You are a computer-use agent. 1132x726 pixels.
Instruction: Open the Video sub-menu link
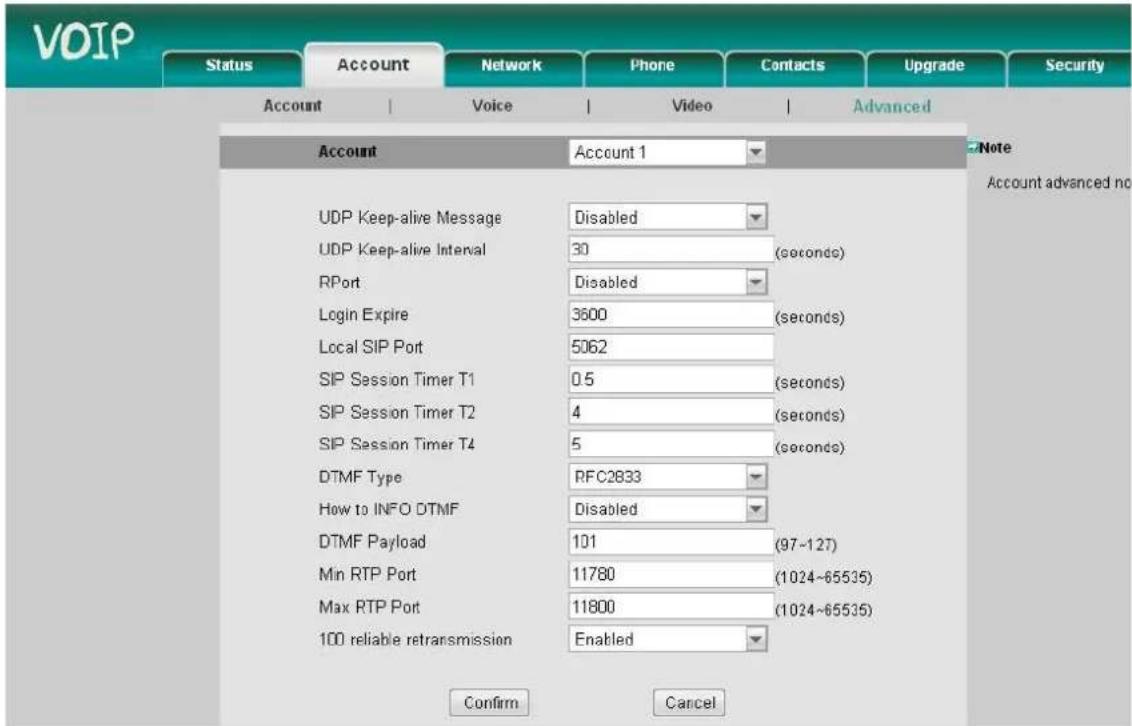692,106
